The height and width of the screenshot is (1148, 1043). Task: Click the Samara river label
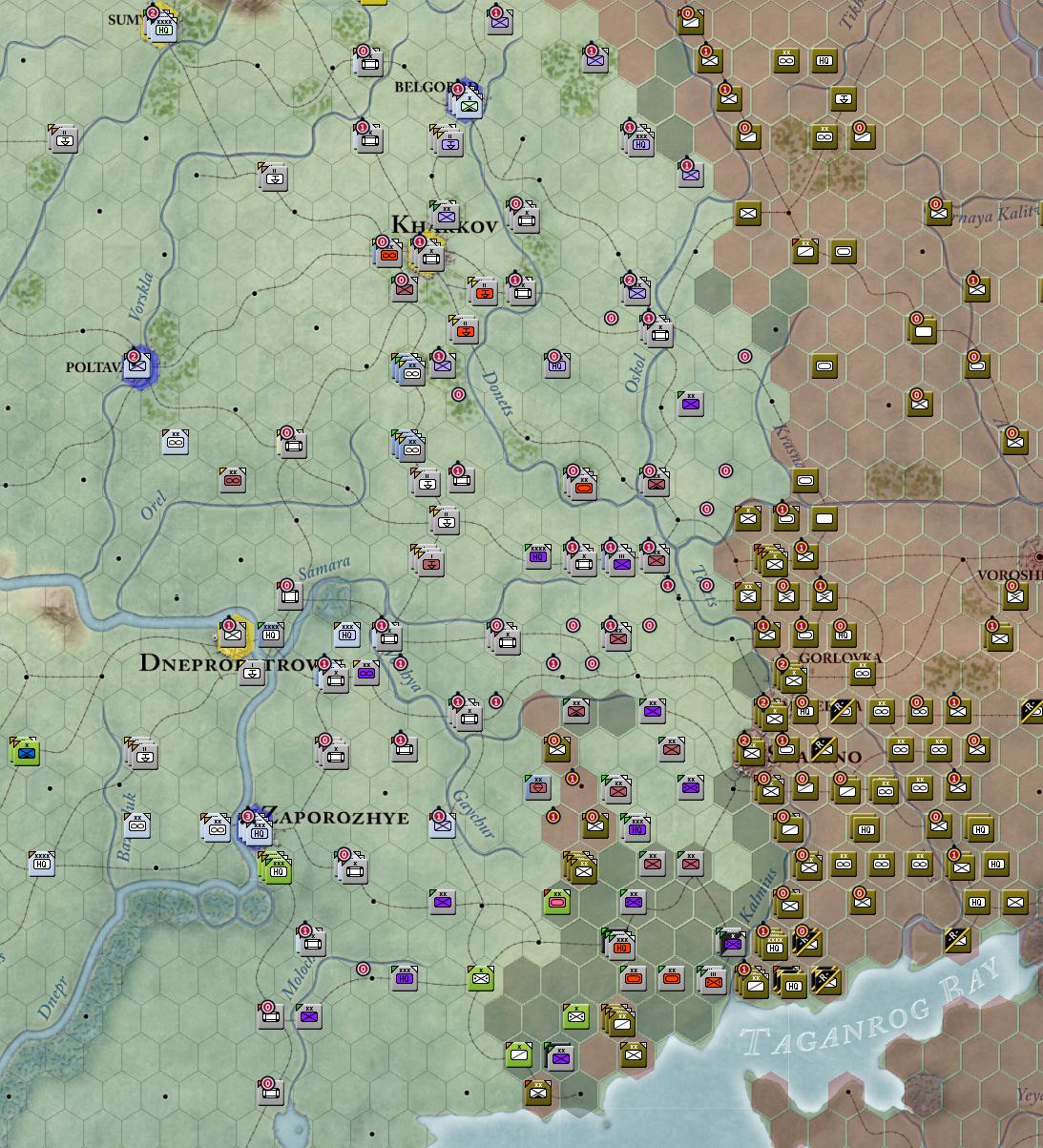coord(323,567)
